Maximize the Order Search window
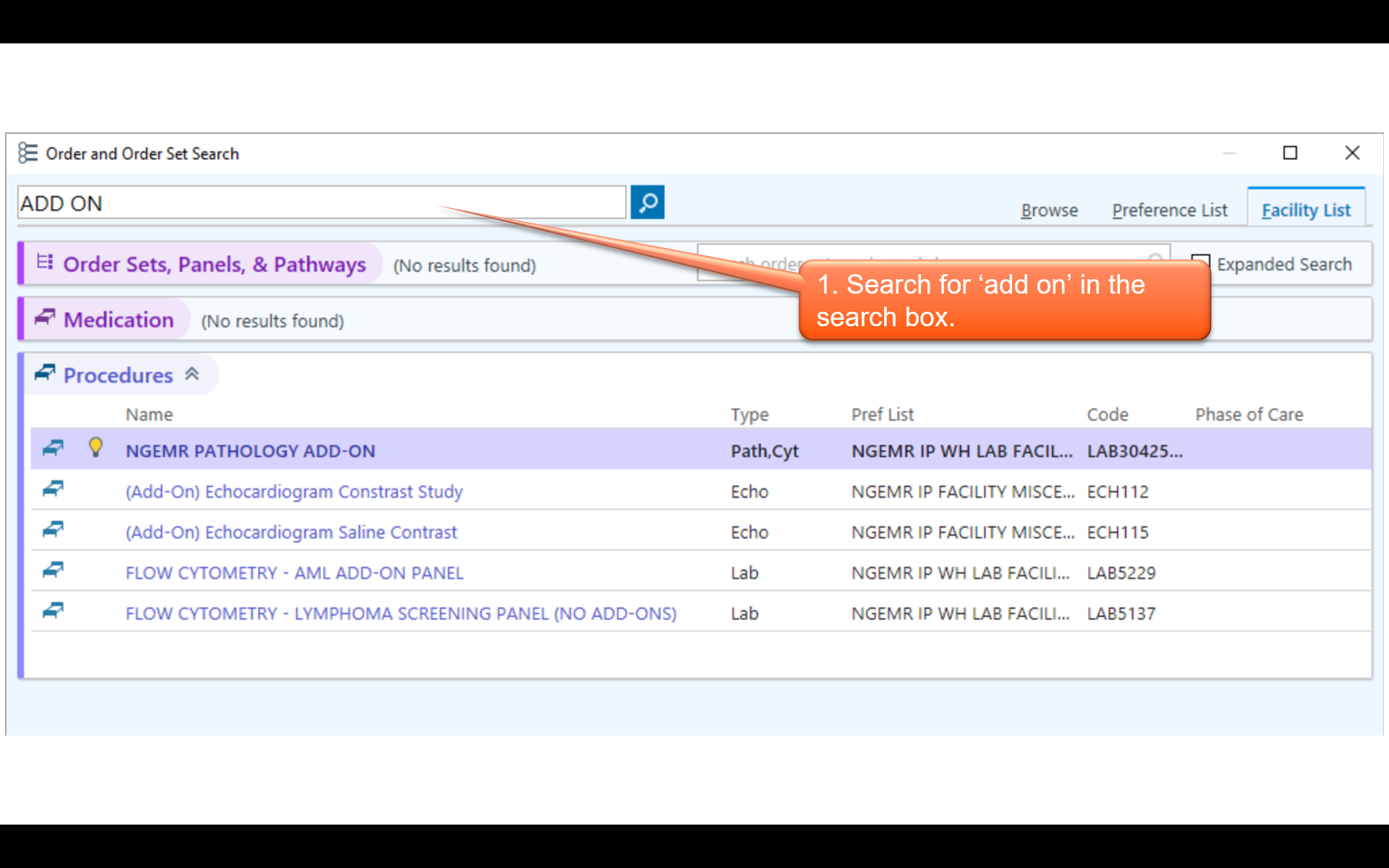The width and height of the screenshot is (1389, 868). 1290,153
